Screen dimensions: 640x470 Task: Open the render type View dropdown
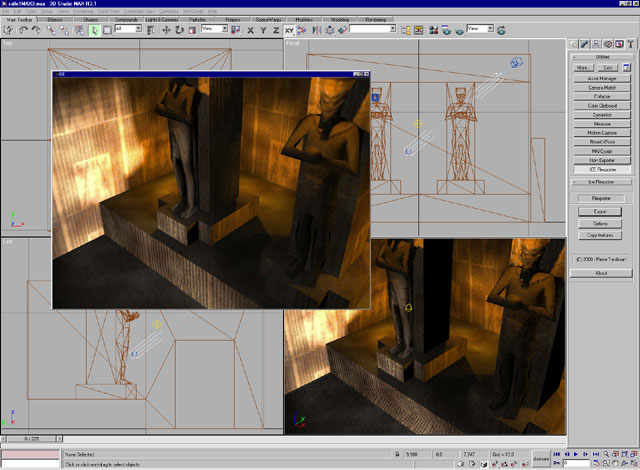pos(480,29)
